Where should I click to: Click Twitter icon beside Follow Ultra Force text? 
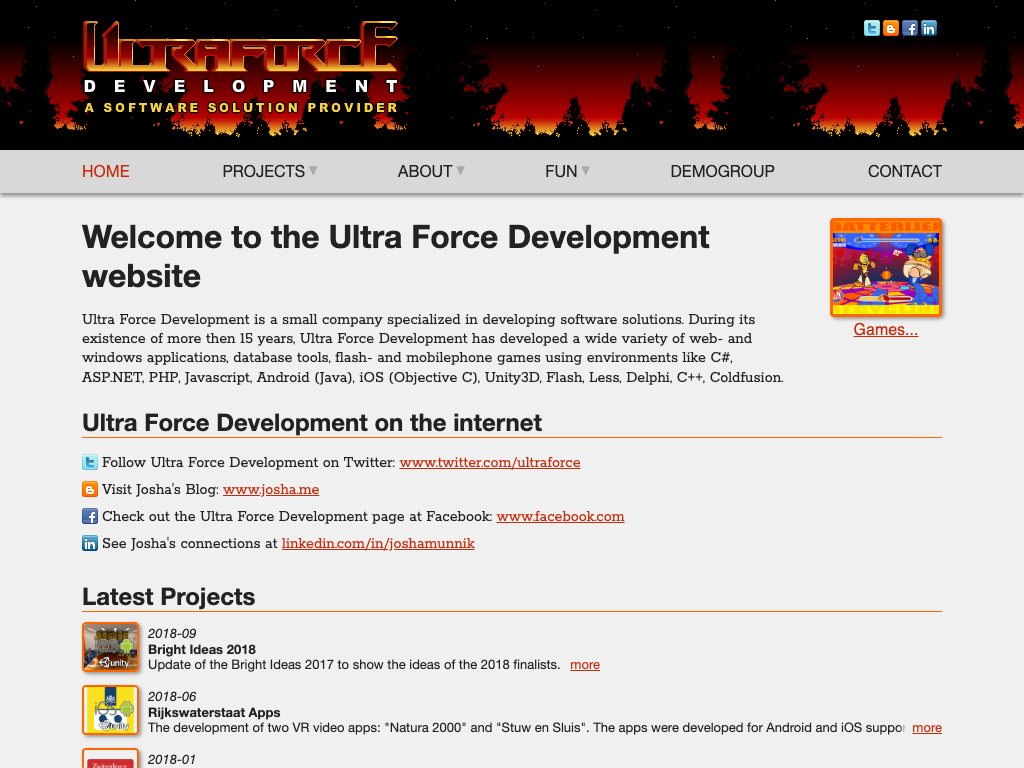[x=90, y=462]
